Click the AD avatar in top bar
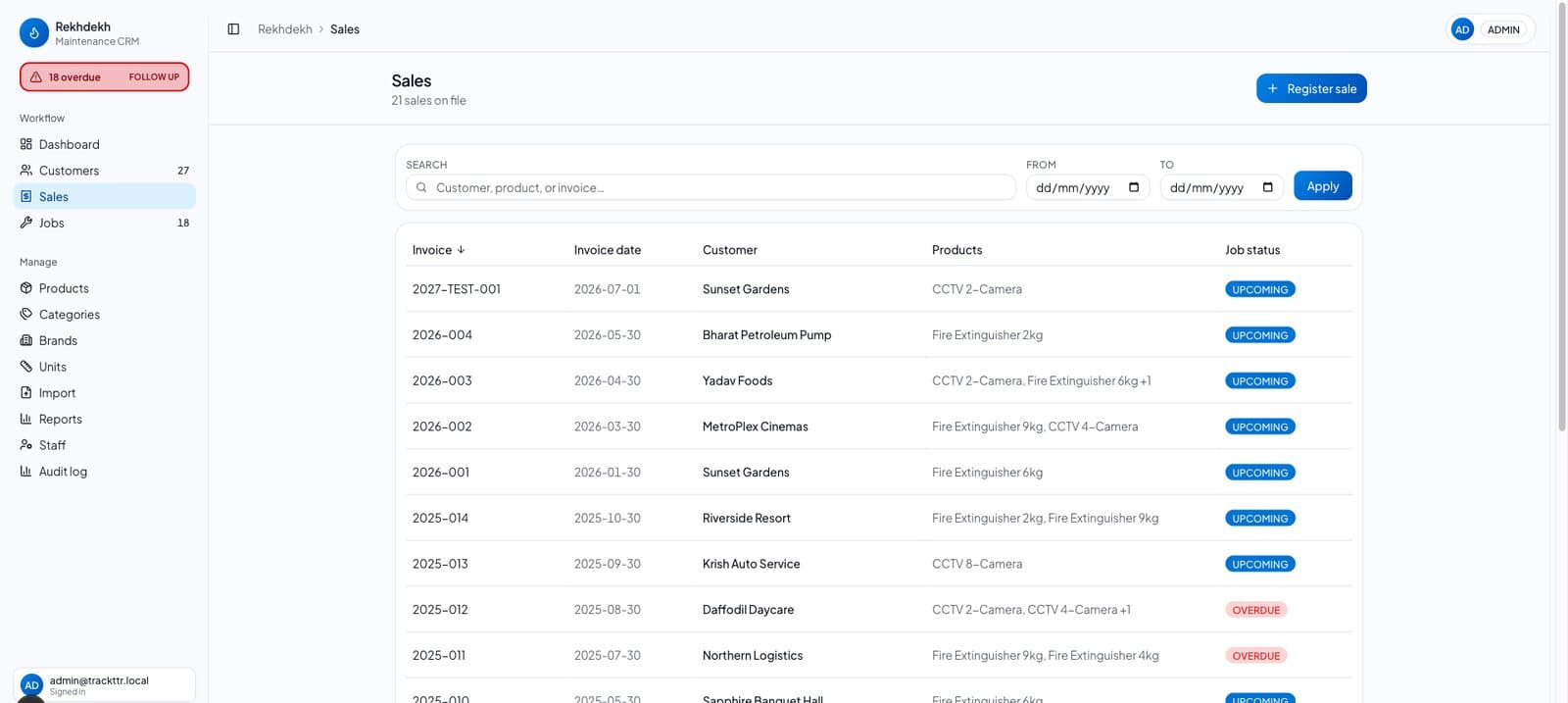The image size is (1568, 703). [1462, 29]
